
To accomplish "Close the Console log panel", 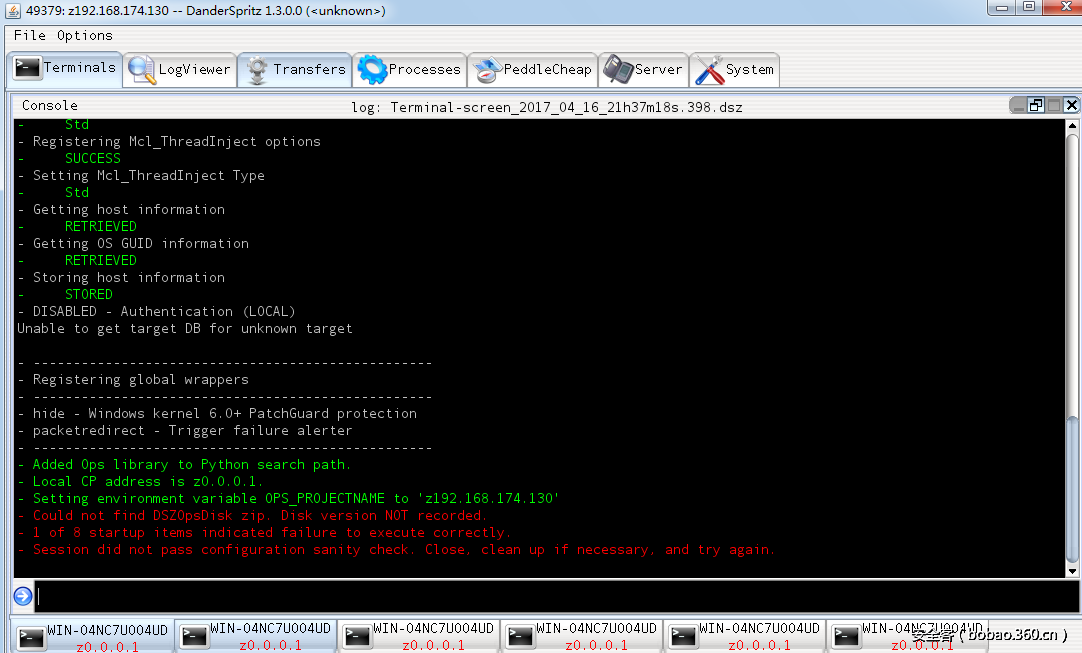I will click(x=1071, y=105).
